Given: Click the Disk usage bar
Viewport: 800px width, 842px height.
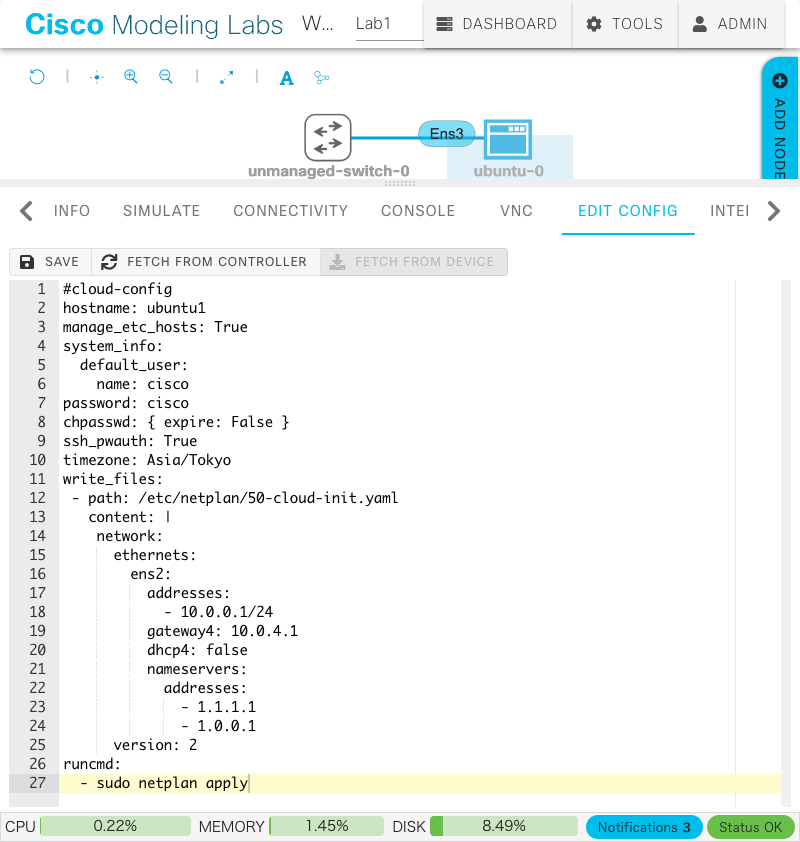Looking at the screenshot, I should coord(504,826).
